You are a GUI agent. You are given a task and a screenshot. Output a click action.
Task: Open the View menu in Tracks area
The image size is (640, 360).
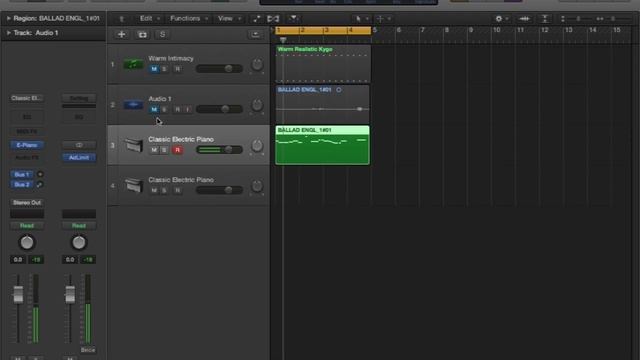coord(229,19)
